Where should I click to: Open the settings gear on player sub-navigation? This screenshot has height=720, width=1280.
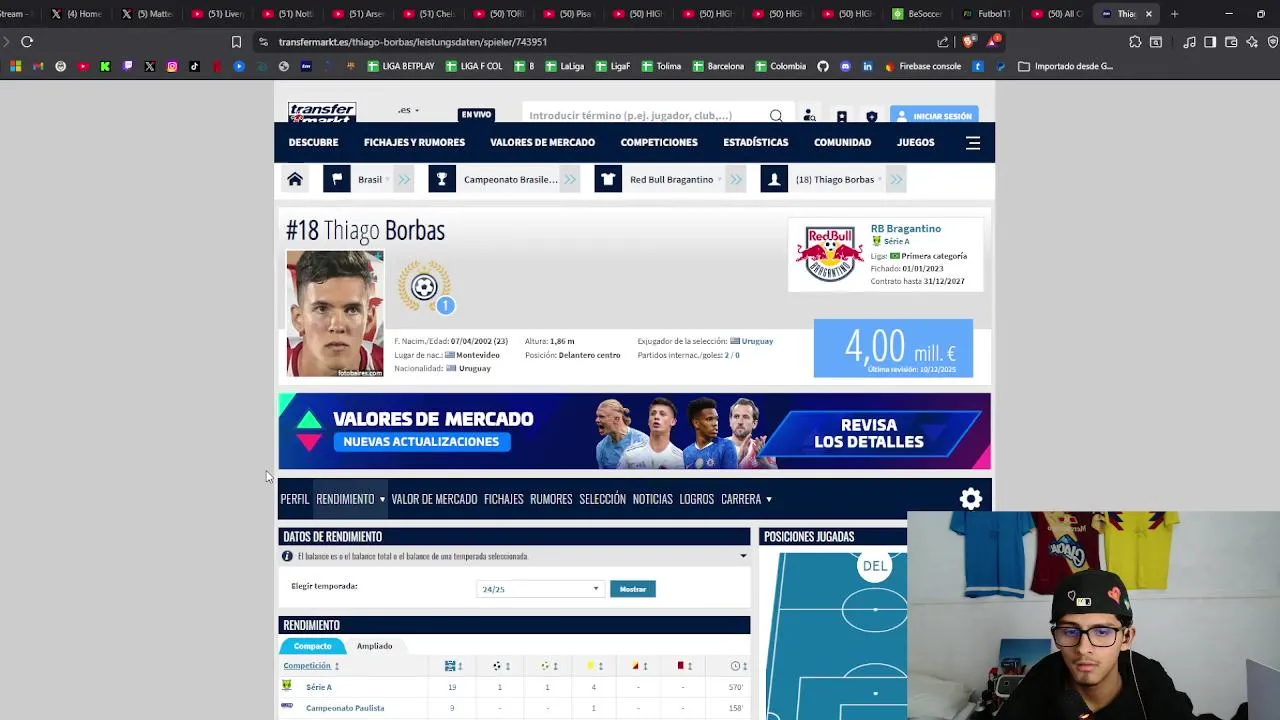[971, 499]
